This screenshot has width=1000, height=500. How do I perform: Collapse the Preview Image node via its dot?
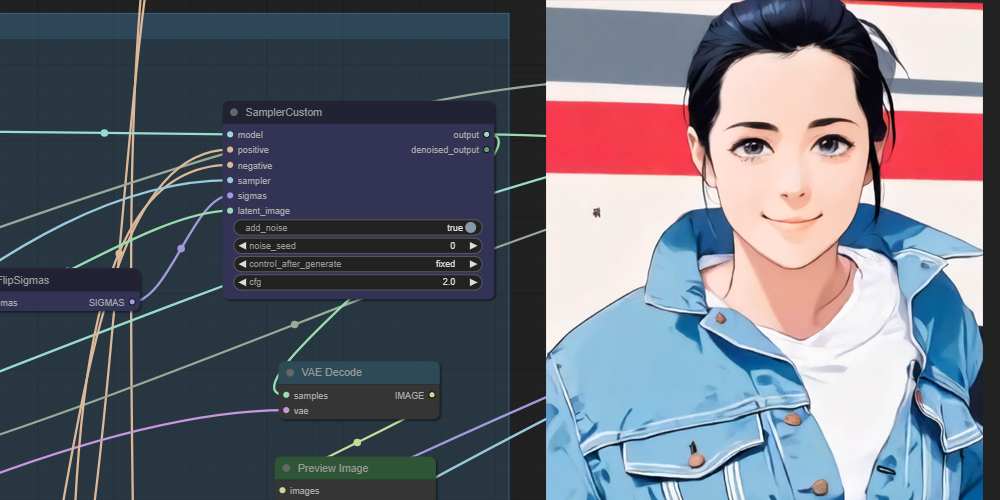[x=286, y=468]
